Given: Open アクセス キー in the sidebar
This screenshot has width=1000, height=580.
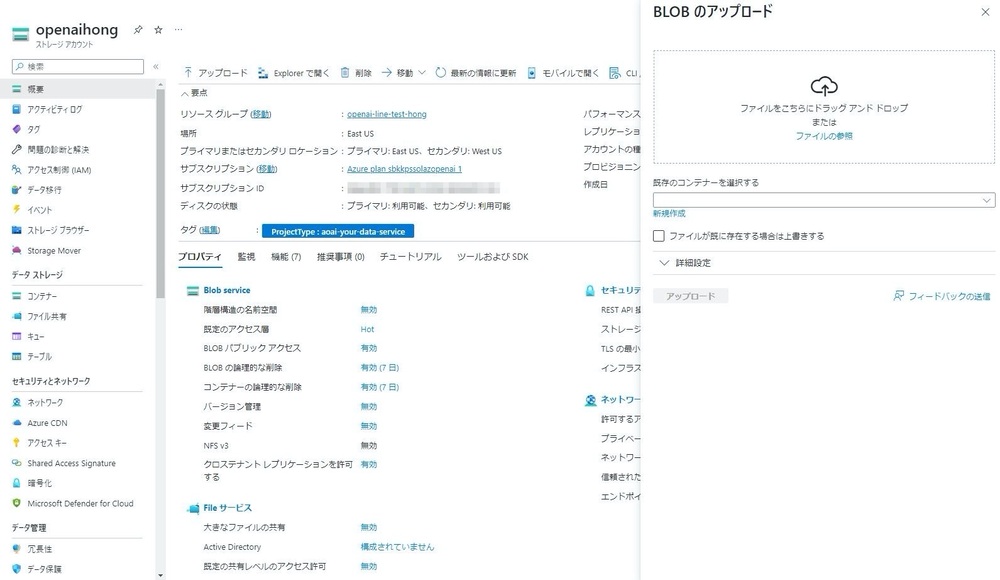Looking at the screenshot, I should click(47, 443).
